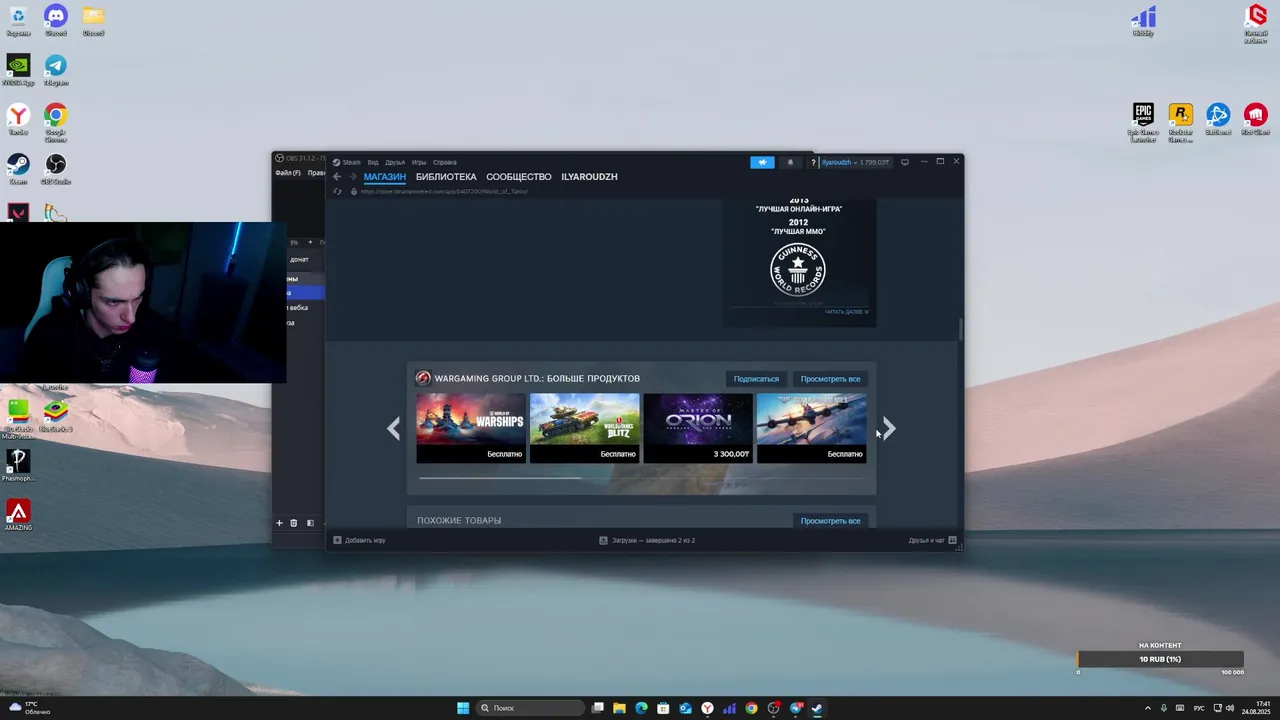Click Добавить игру in Steam footer
This screenshot has width=1280, height=720.
(x=359, y=540)
